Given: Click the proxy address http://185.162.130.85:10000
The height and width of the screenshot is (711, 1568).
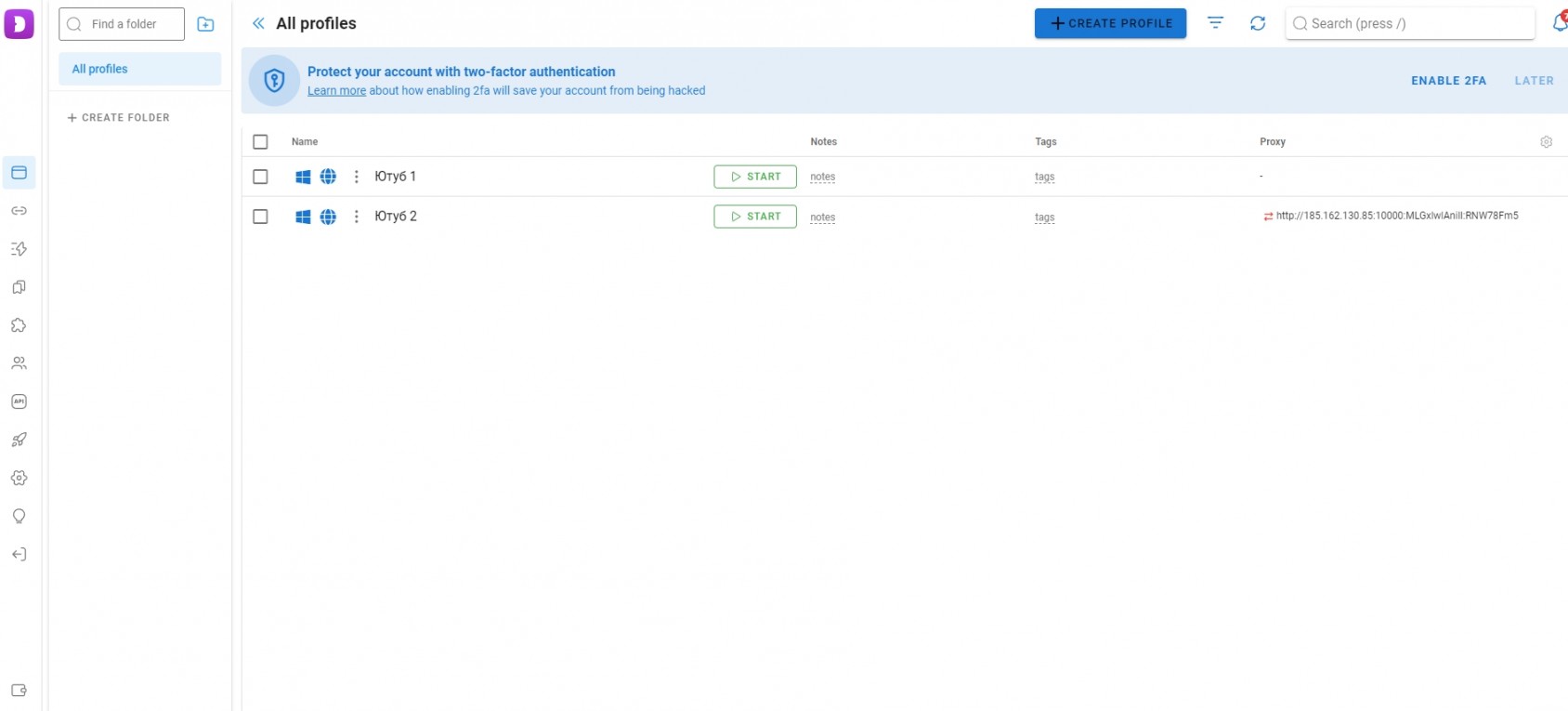Looking at the screenshot, I should click(x=1397, y=216).
